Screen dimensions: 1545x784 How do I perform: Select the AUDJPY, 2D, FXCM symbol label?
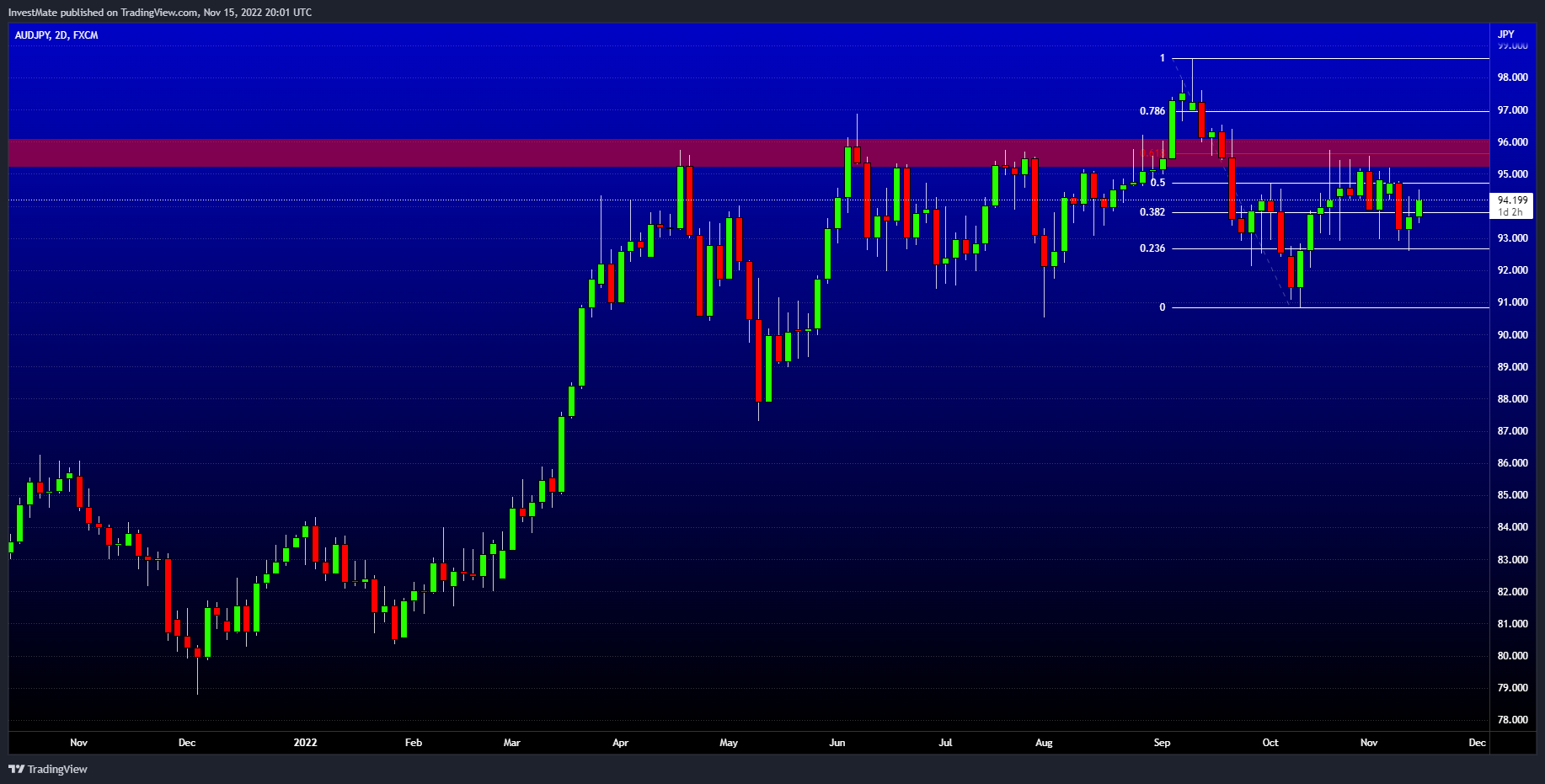pos(56,35)
